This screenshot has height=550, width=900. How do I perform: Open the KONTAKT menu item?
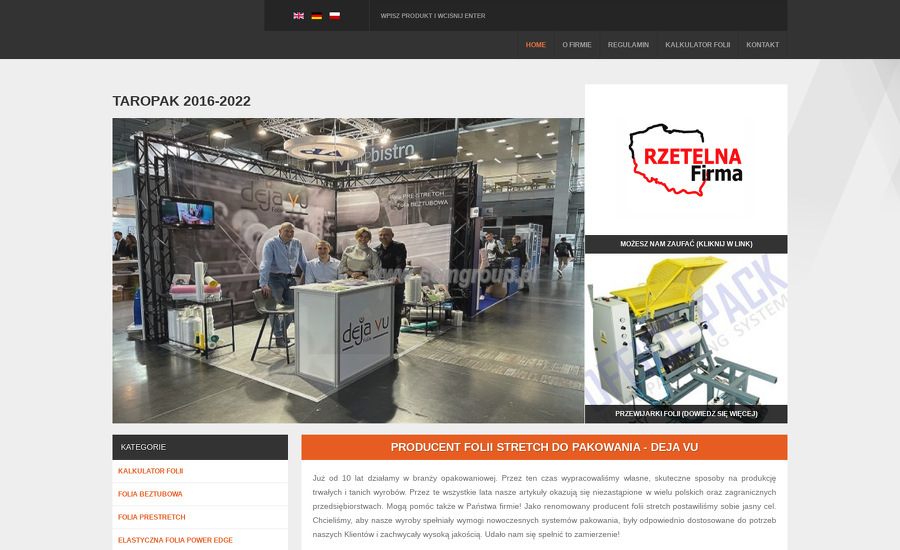click(762, 45)
